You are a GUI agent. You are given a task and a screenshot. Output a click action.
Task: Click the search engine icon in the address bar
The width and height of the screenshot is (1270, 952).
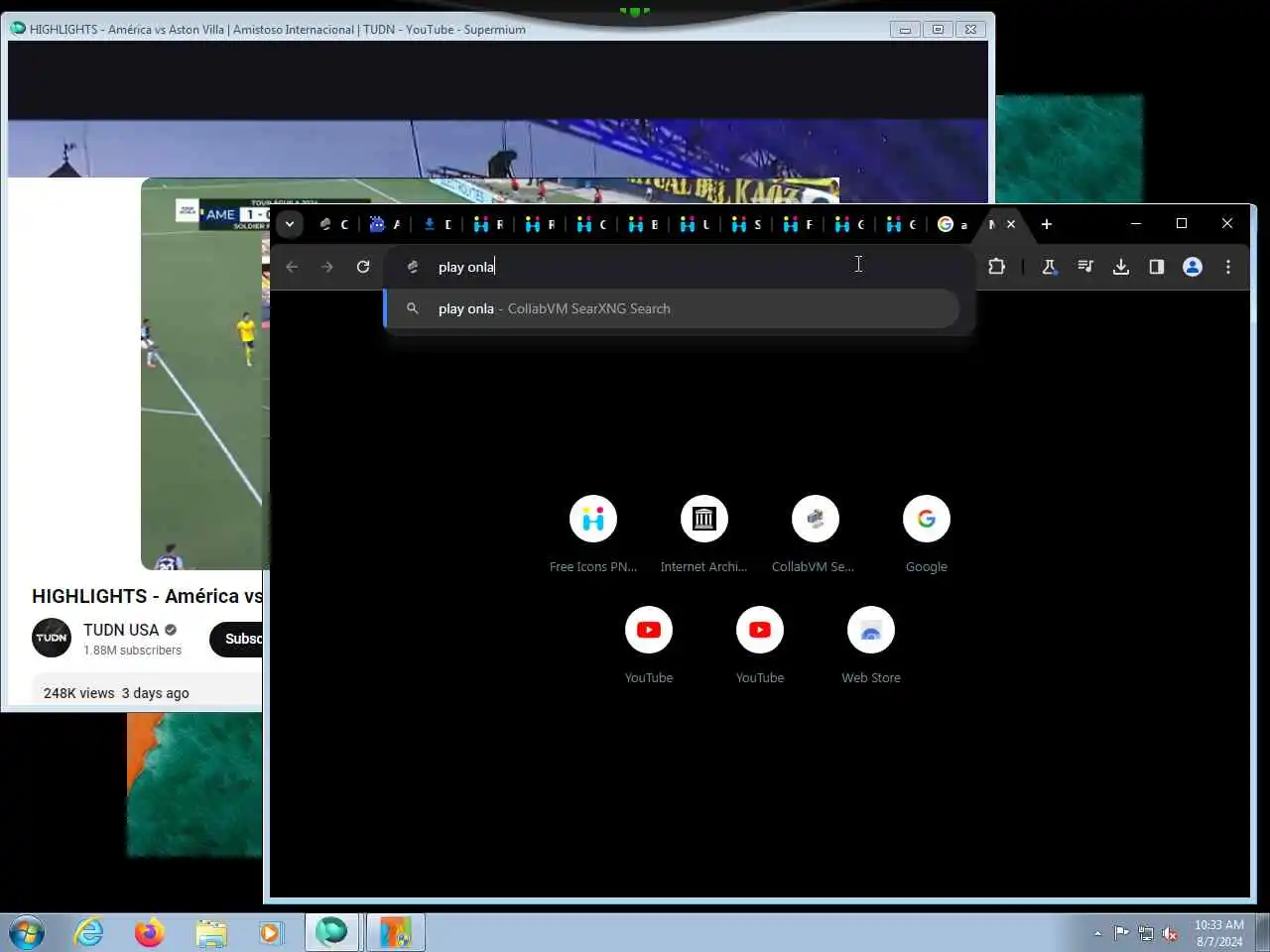pyautogui.click(x=413, y=267)
